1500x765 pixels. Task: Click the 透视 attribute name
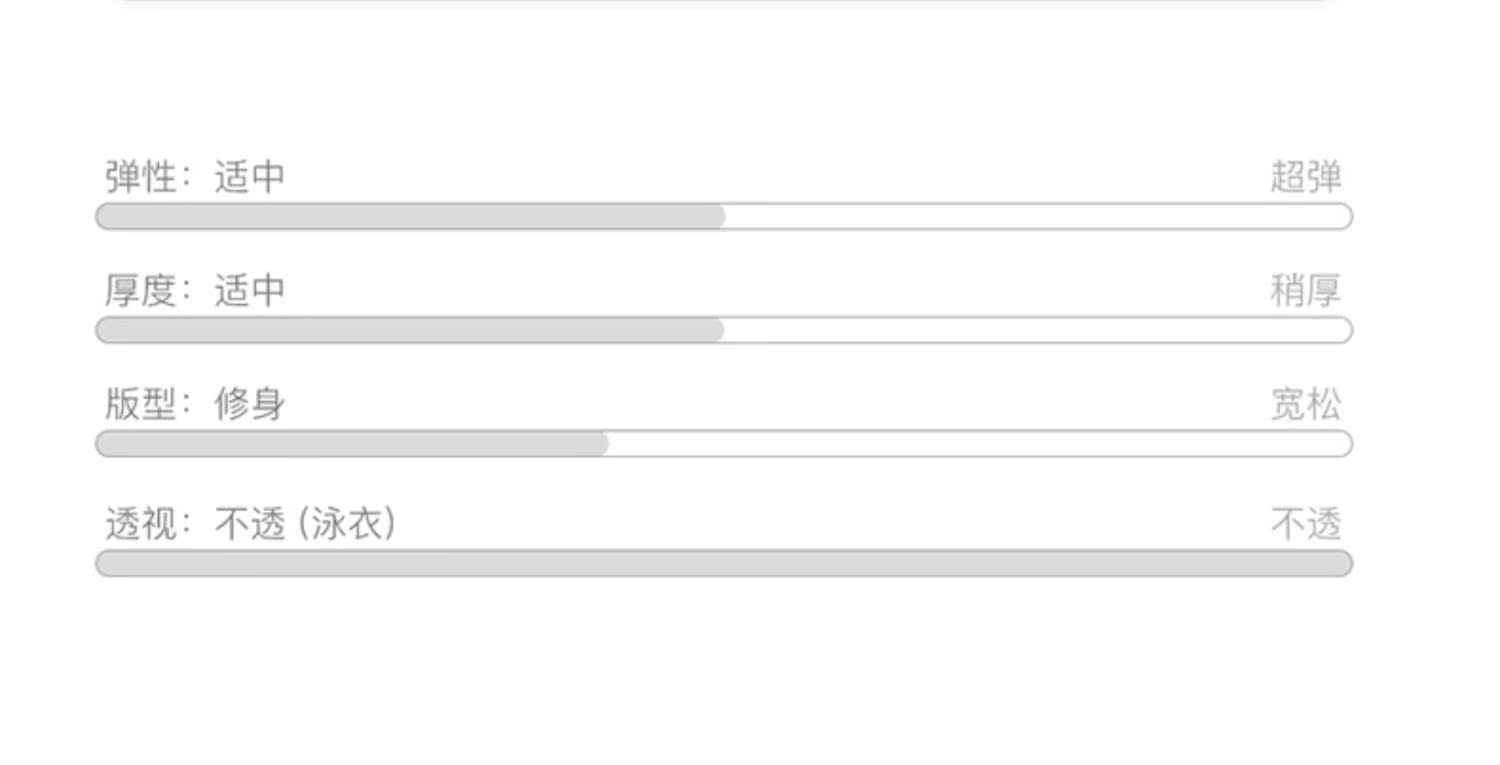tap(141, 524)
